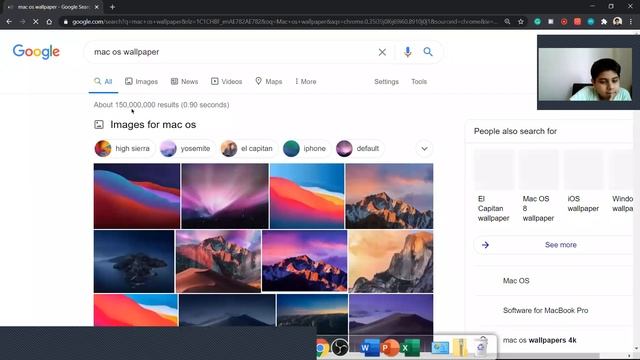Open search Settings
The height and width of the screenshot is (360, 640).
click(386, 82)
